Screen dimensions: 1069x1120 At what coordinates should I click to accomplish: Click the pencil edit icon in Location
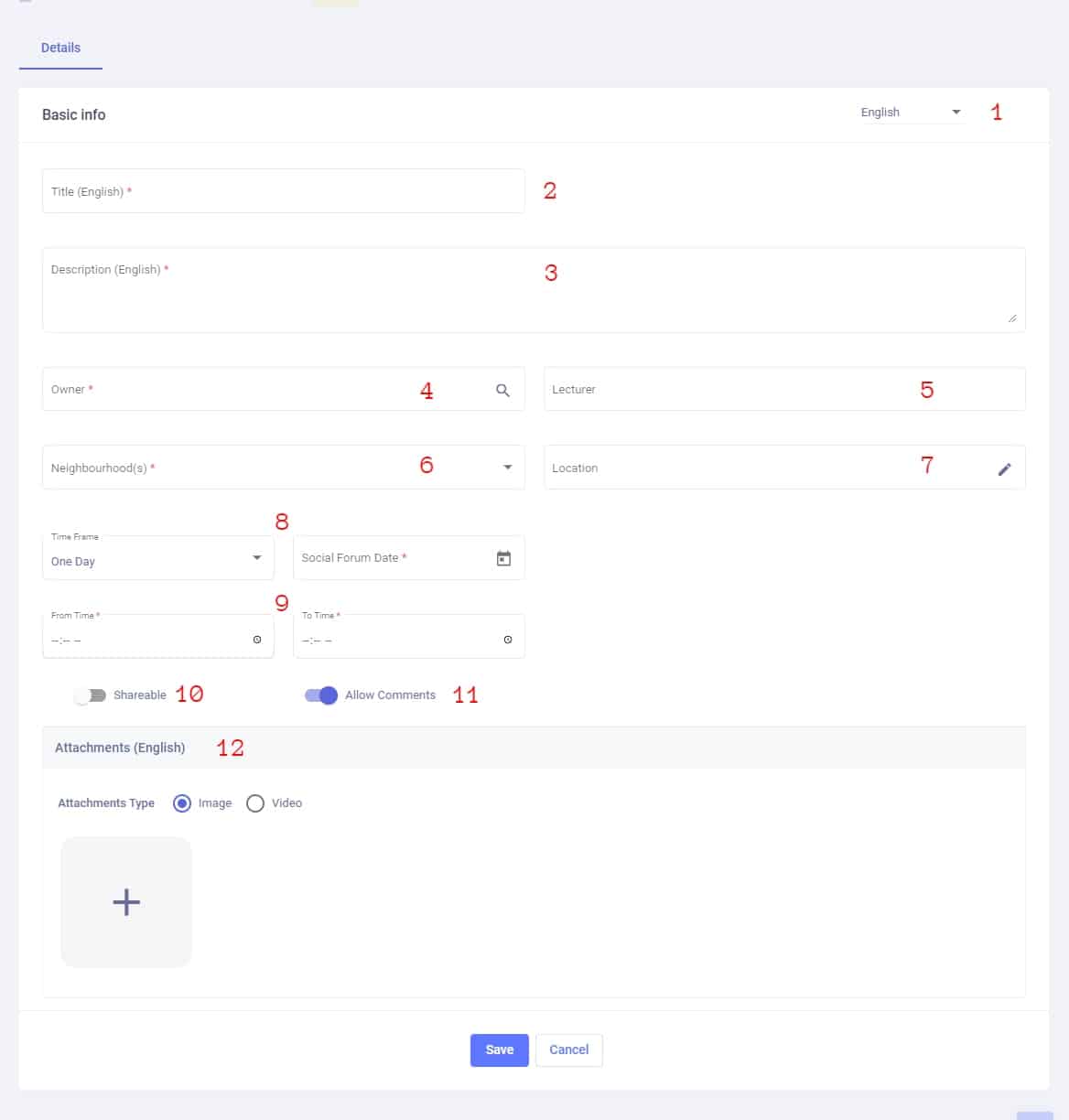pos(1004,468)
